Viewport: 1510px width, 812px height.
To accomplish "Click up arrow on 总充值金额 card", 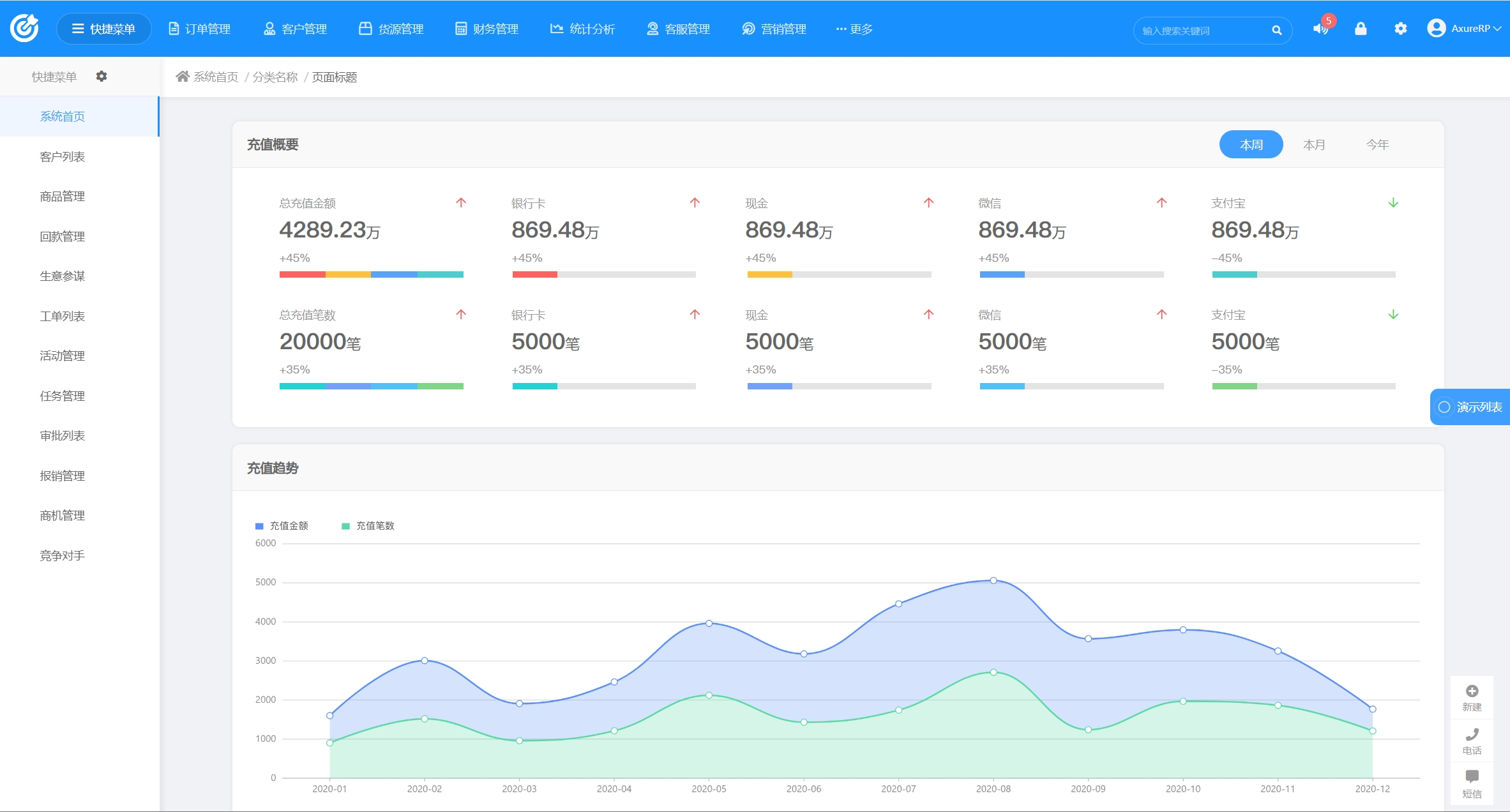I will coord(461,202).
